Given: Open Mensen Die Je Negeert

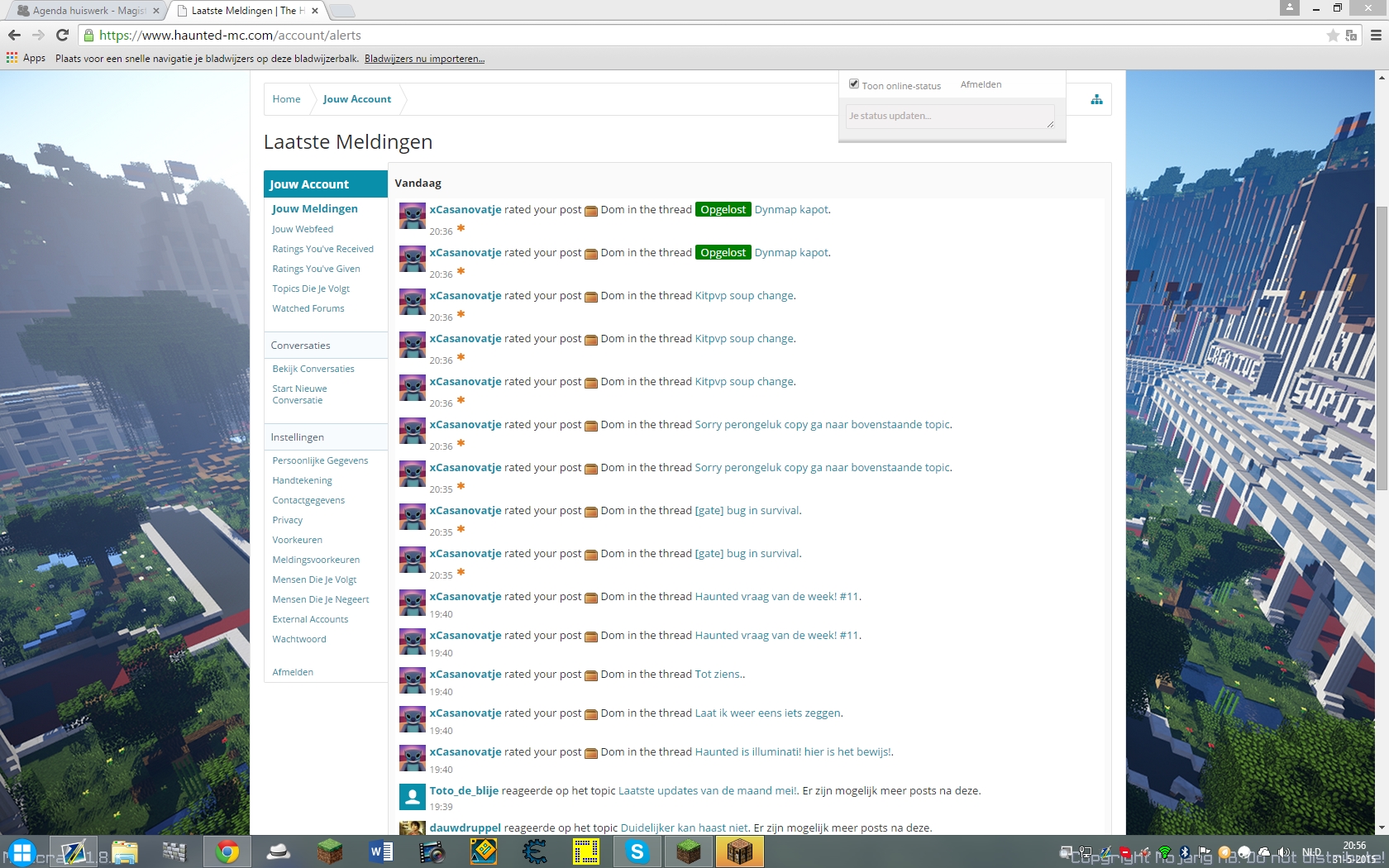Looking at the screenshot, I should coord(321,599).
